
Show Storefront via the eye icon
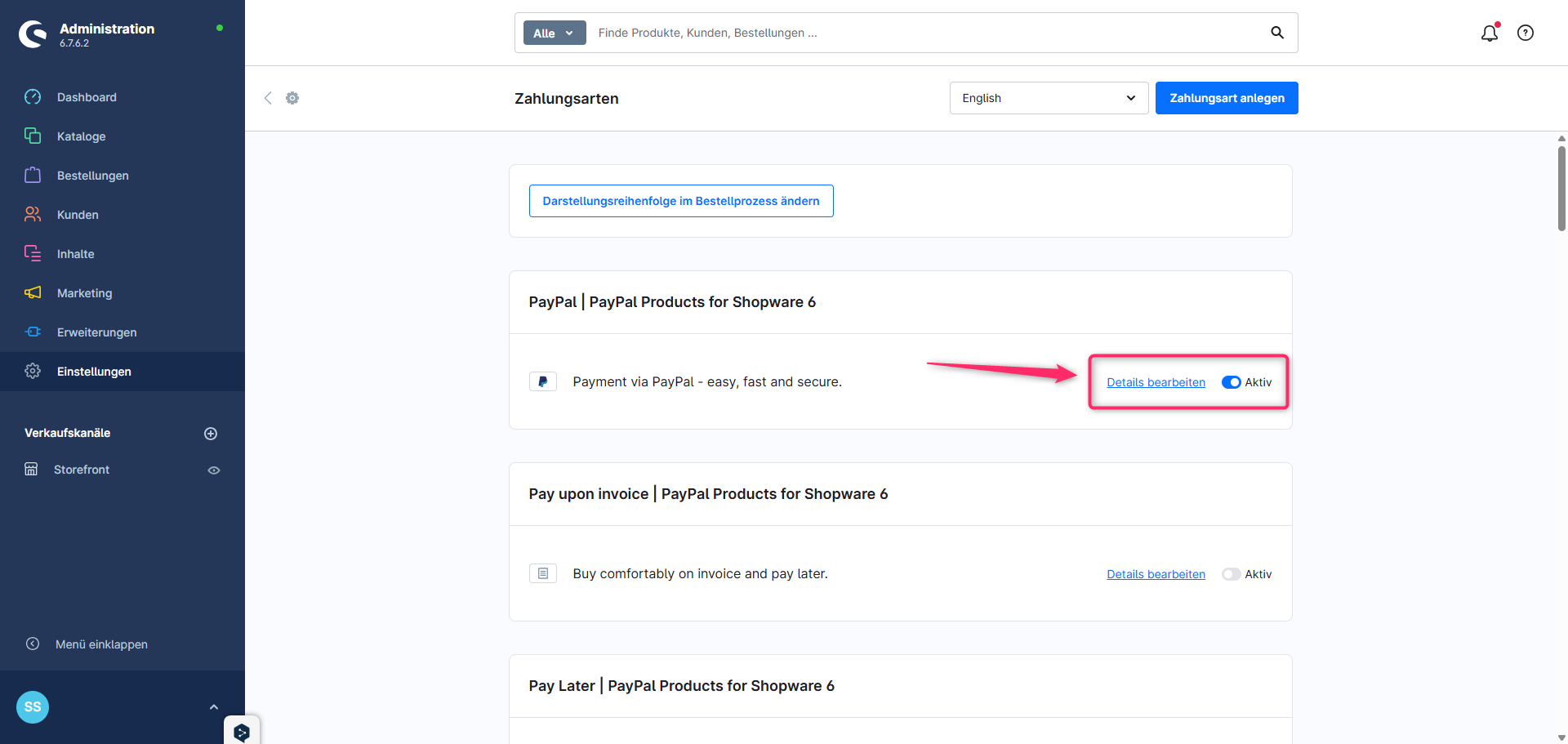[x=214, y=470]
